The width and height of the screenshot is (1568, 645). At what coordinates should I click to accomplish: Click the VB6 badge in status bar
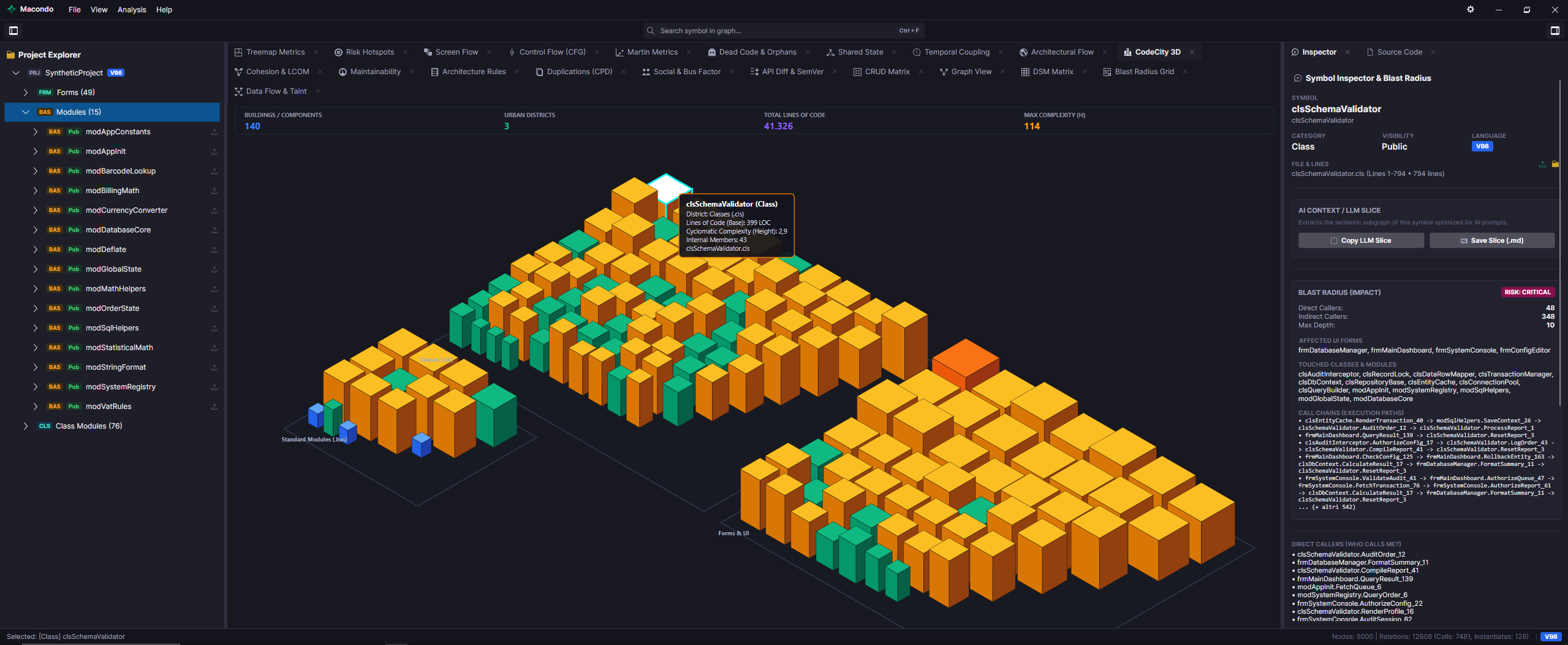click(1551, 636)
